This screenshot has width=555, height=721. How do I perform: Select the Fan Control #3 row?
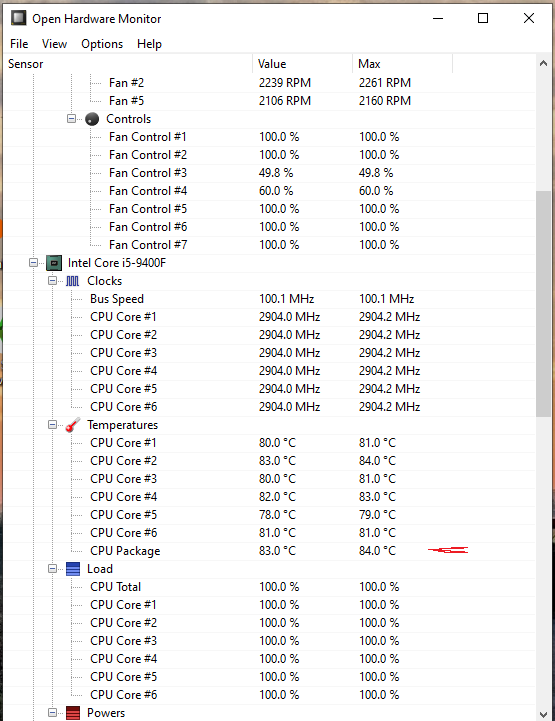(x=269, y=173)
